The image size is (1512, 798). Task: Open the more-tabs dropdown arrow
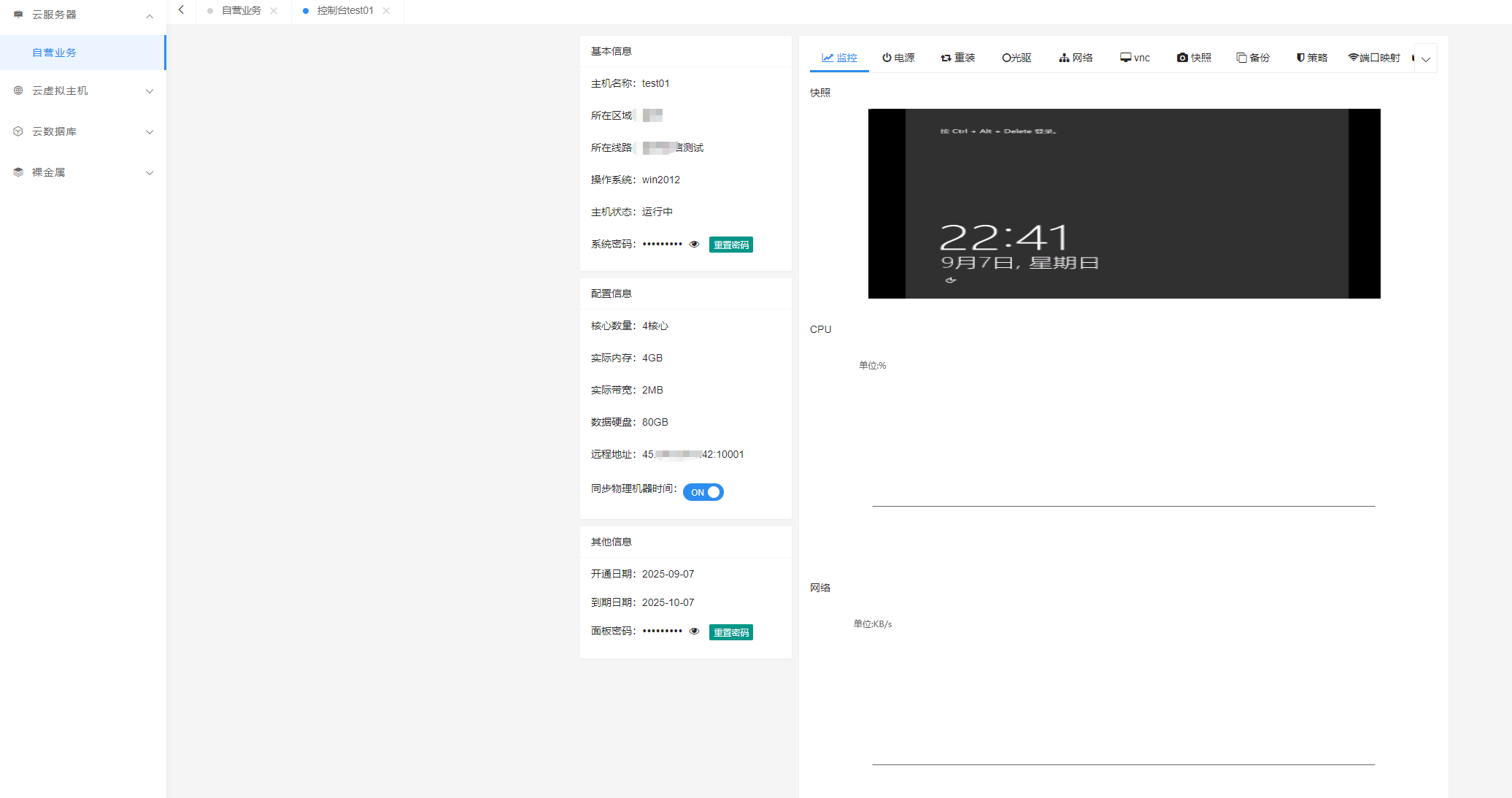click(x=1426, y=59)
